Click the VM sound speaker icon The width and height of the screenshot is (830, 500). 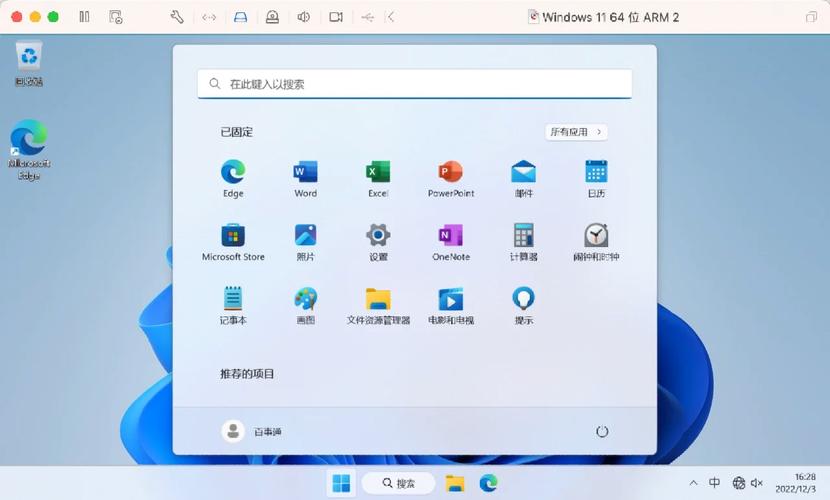click(x=304, y=17)
